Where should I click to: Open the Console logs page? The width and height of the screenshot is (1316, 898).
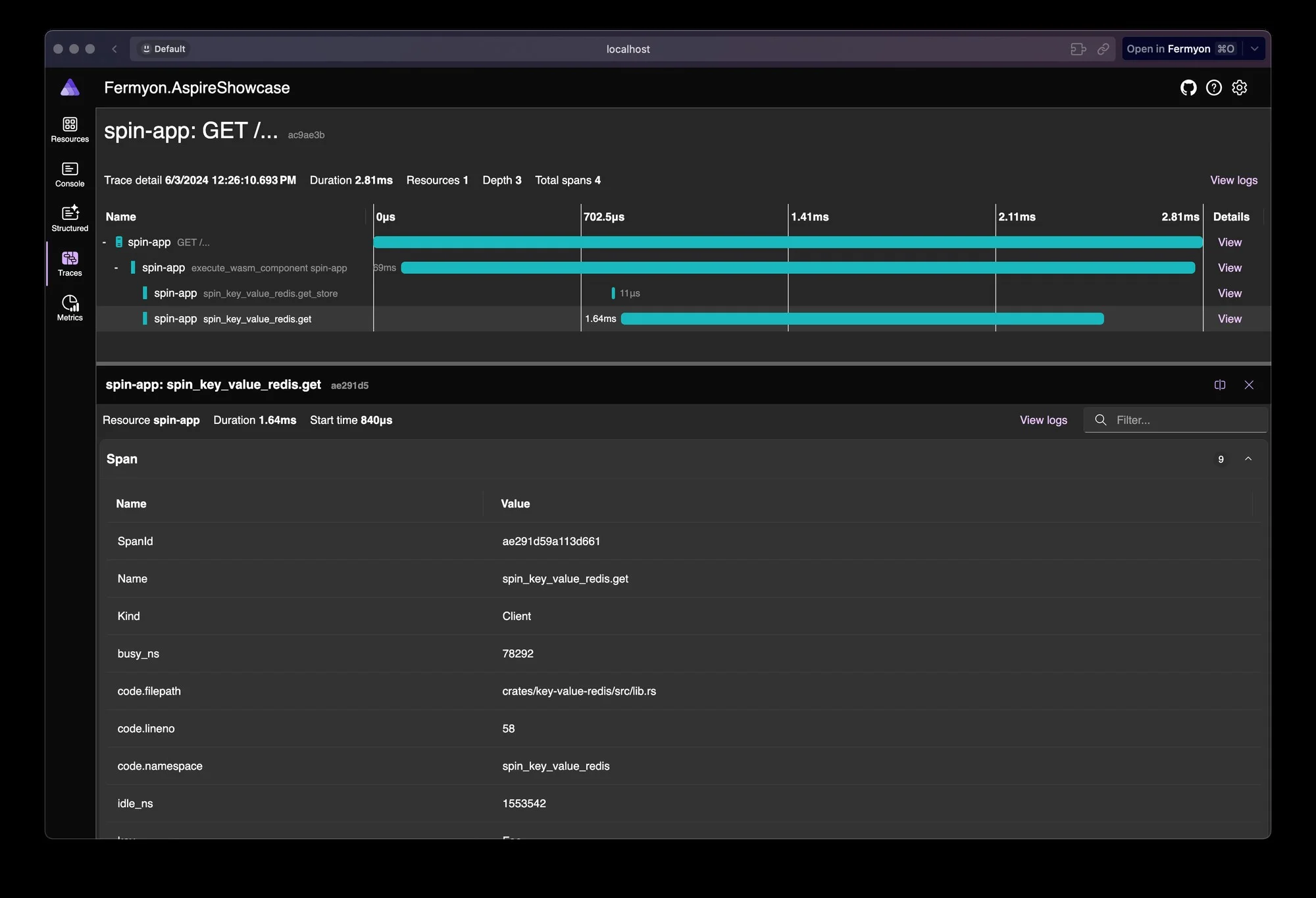70,174
